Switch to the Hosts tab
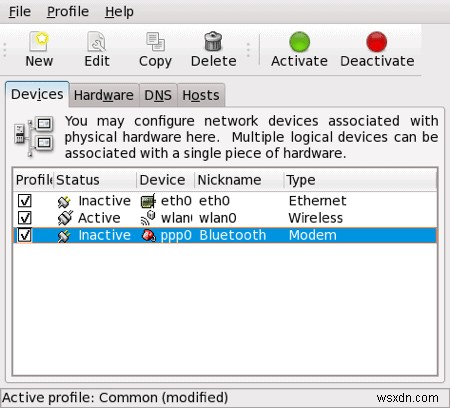Screen dimensions: 450x408 pyautogui.click(x=201, y=95)
